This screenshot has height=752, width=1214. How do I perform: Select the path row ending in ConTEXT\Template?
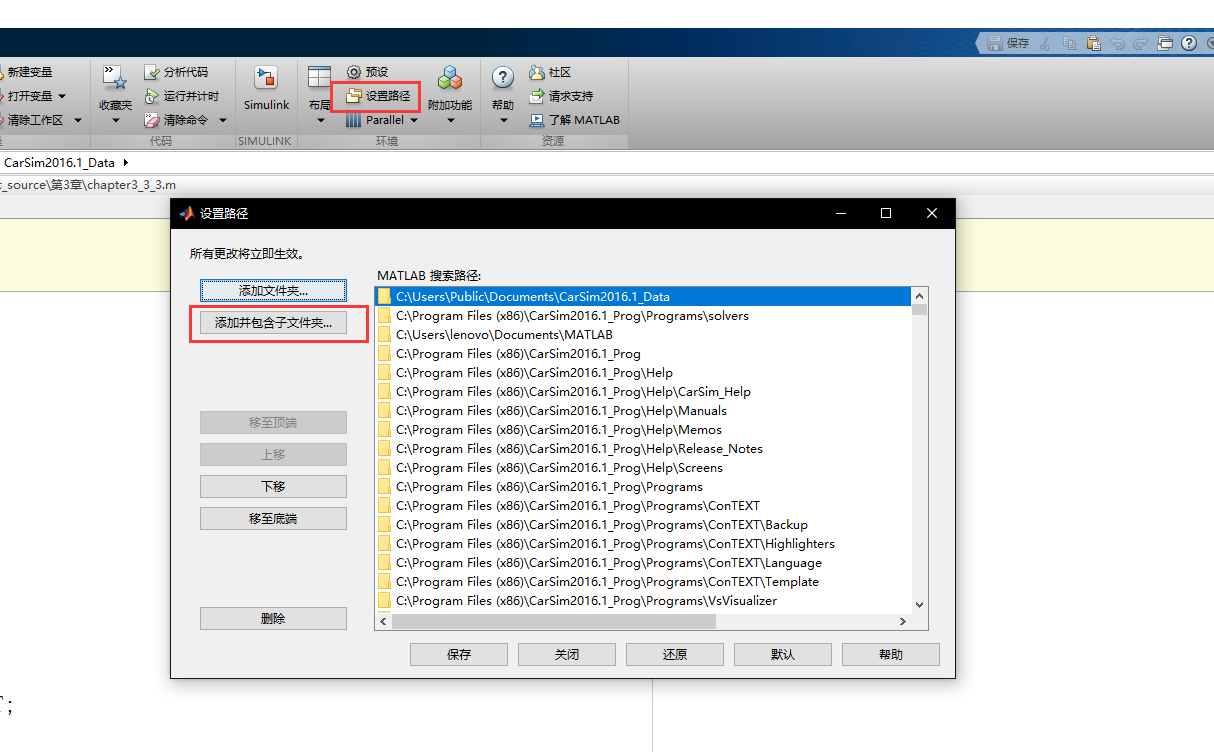coord(643,581)
